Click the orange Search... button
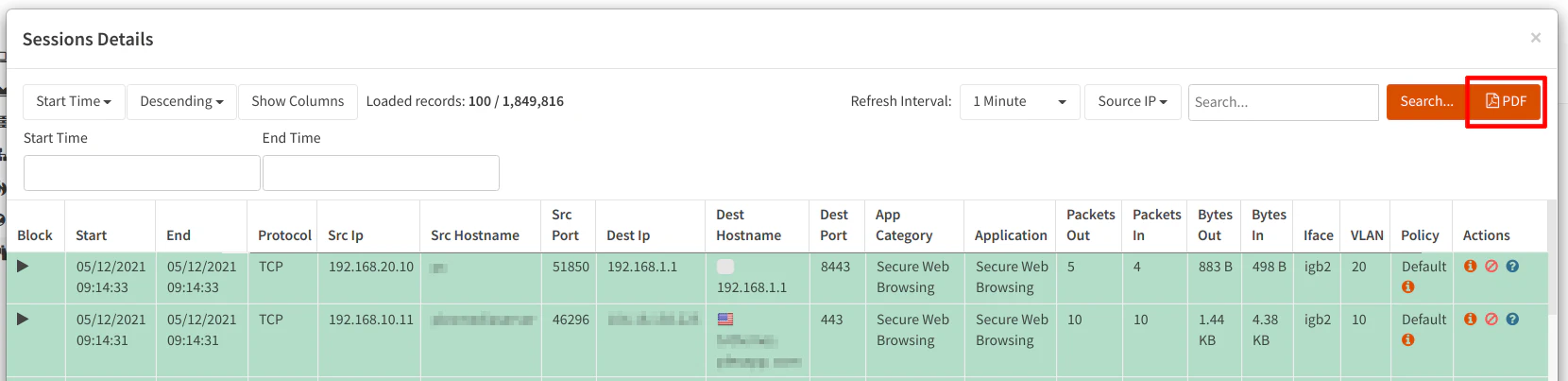Viewport: 1568px width, 381px height. pos(1426,101)
